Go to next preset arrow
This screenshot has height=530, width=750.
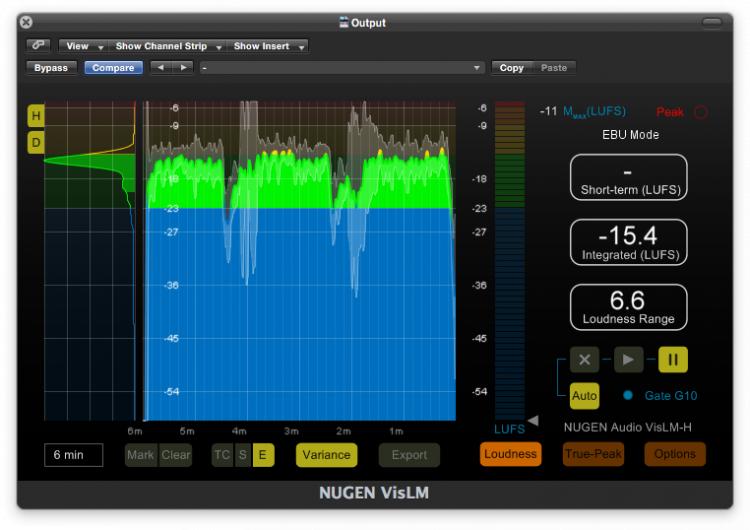tap(183, 67)
